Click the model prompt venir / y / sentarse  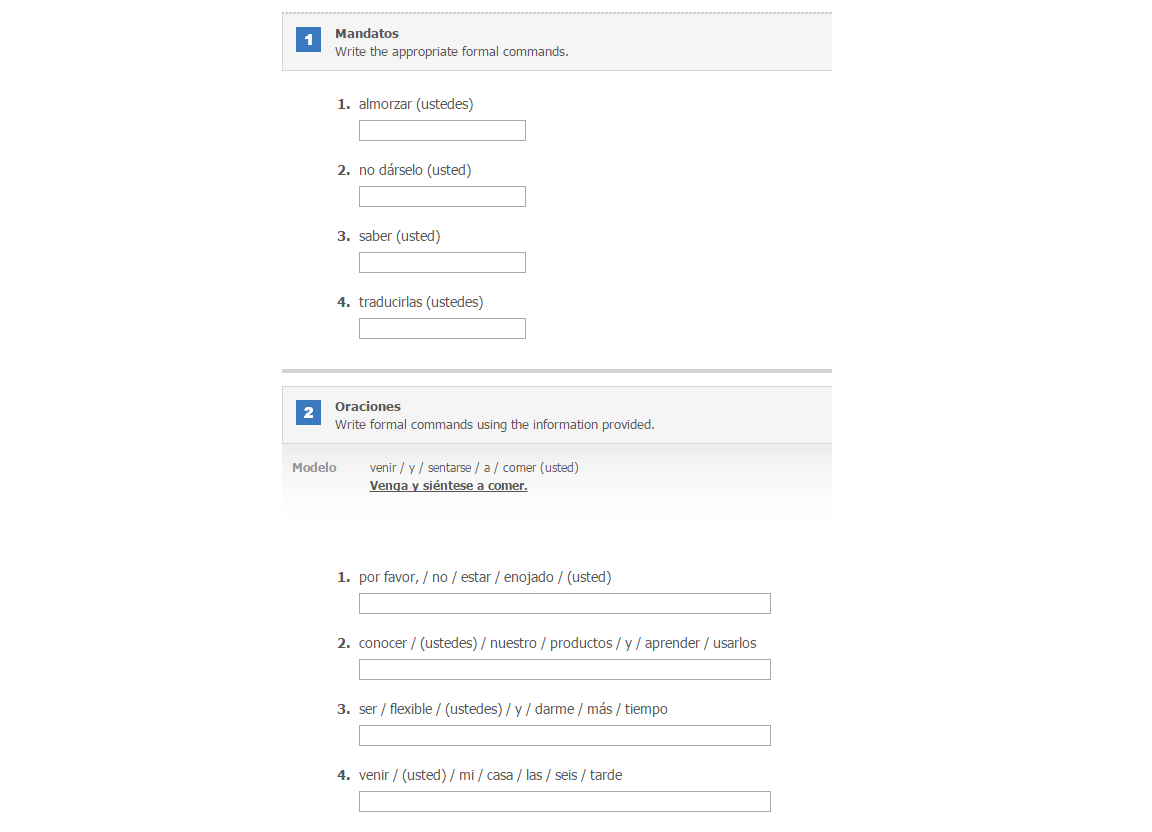pos(474,467)
